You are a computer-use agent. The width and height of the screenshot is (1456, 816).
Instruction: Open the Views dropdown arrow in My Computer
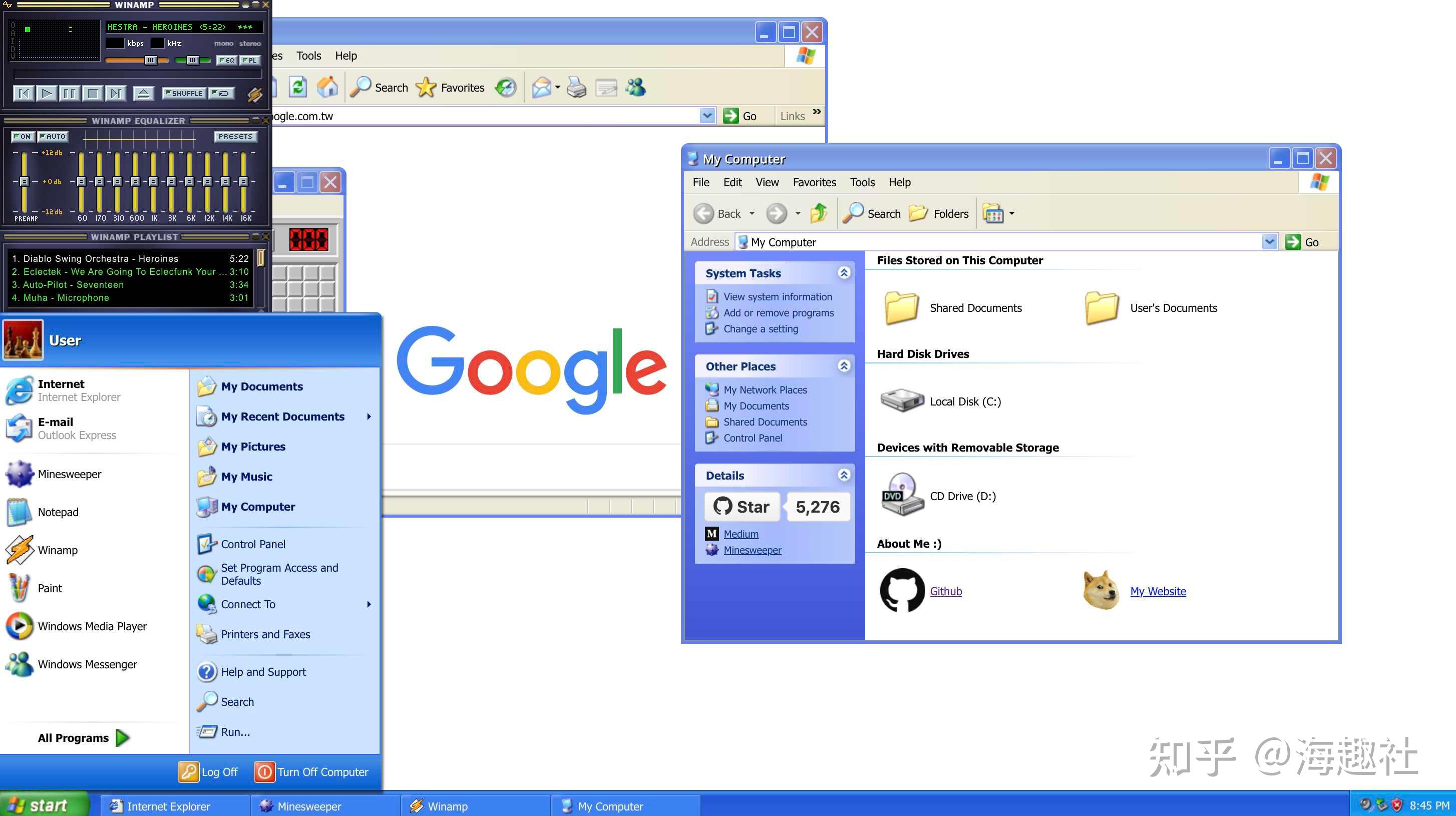coord(1012,214)
